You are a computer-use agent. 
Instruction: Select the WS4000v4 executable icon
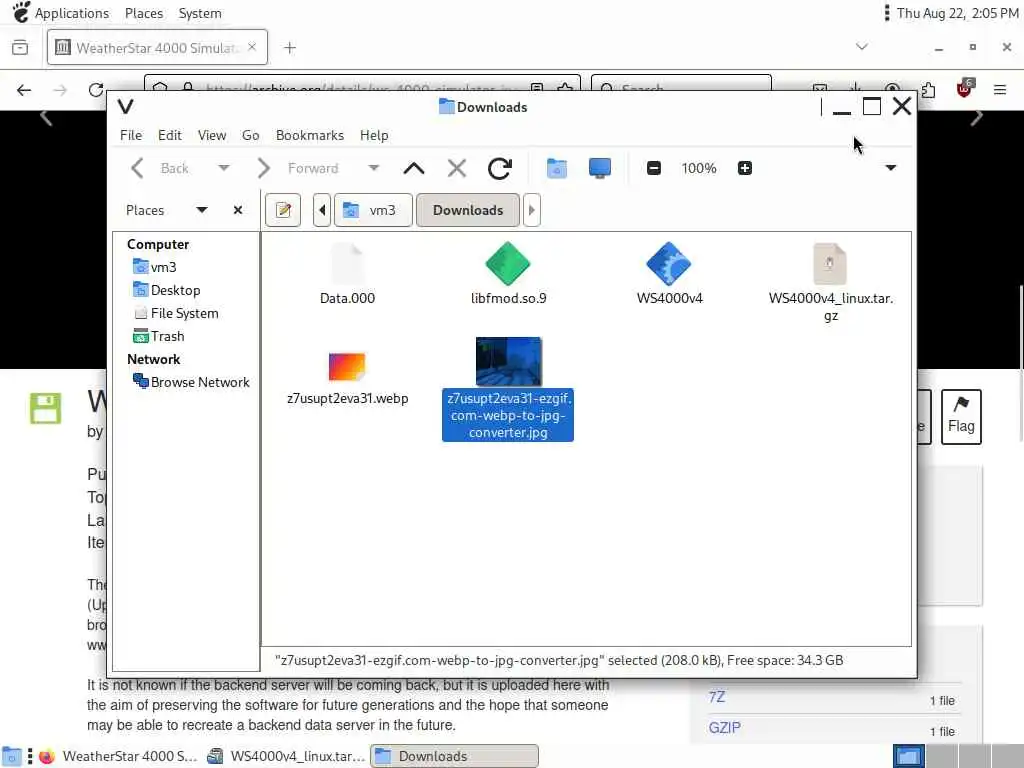coord(669,264)
